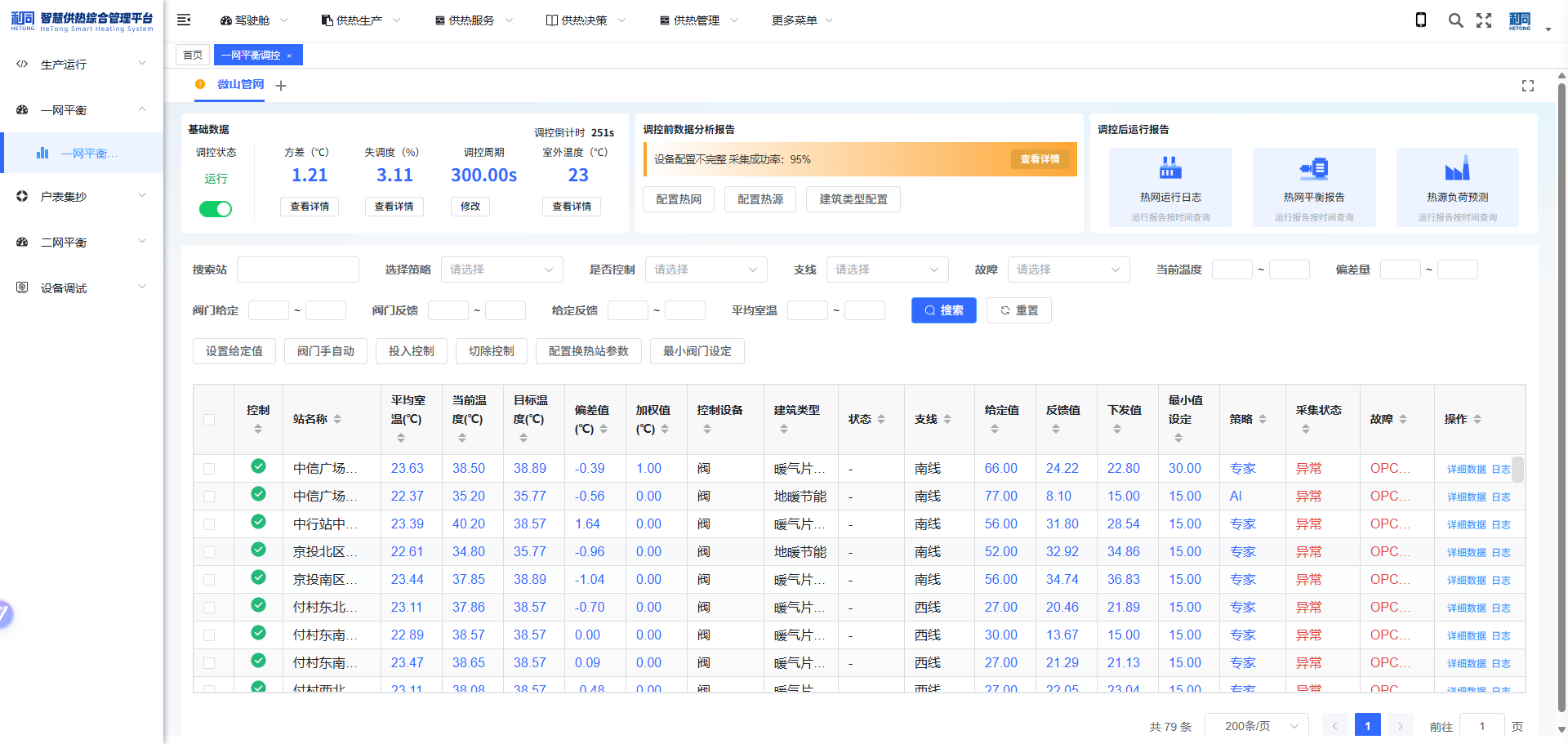The image size is (1568, 744).
Task: Open the 200条/页 page size dropdown
Action: point(1256,725)
